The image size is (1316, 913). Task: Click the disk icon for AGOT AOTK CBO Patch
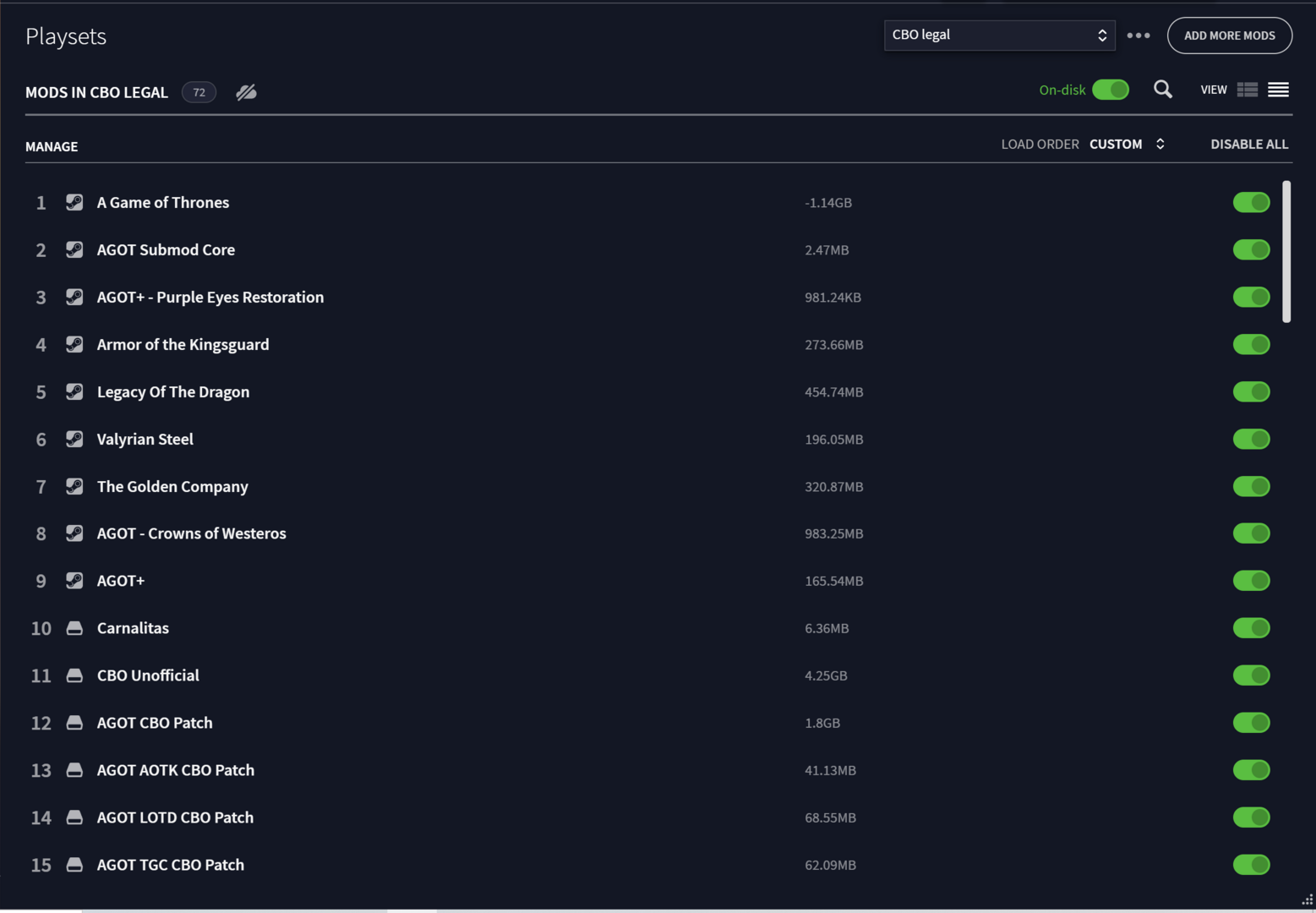tap(74, 770)
